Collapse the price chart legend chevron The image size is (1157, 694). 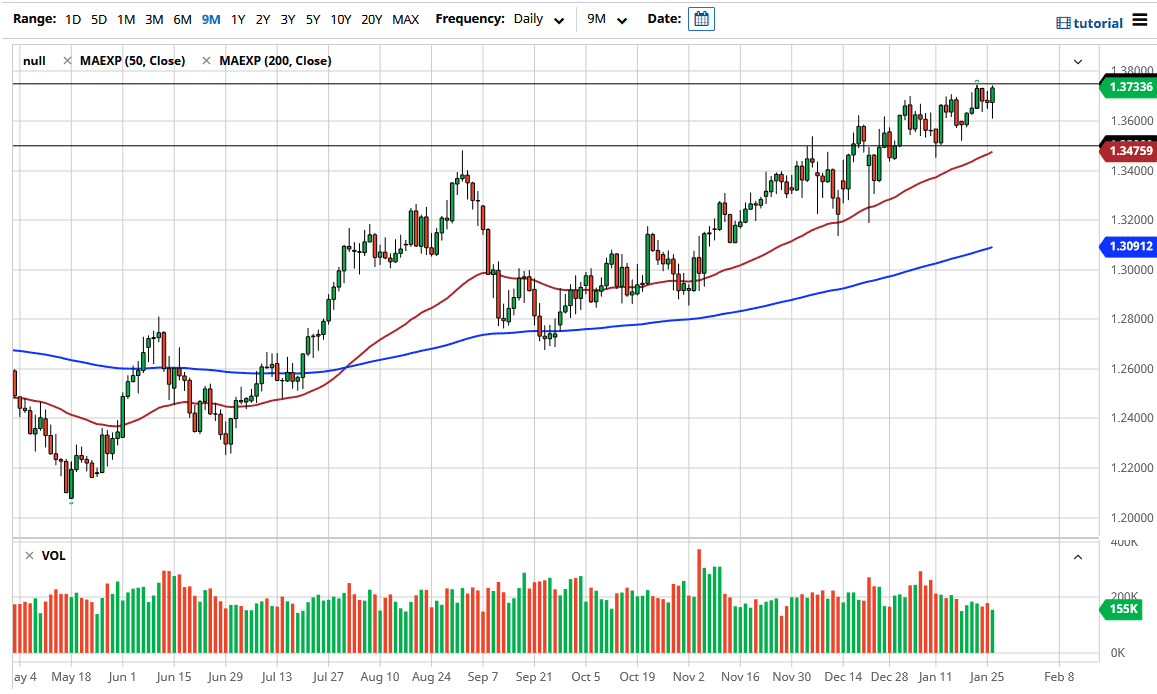(x=1078, y=61)
